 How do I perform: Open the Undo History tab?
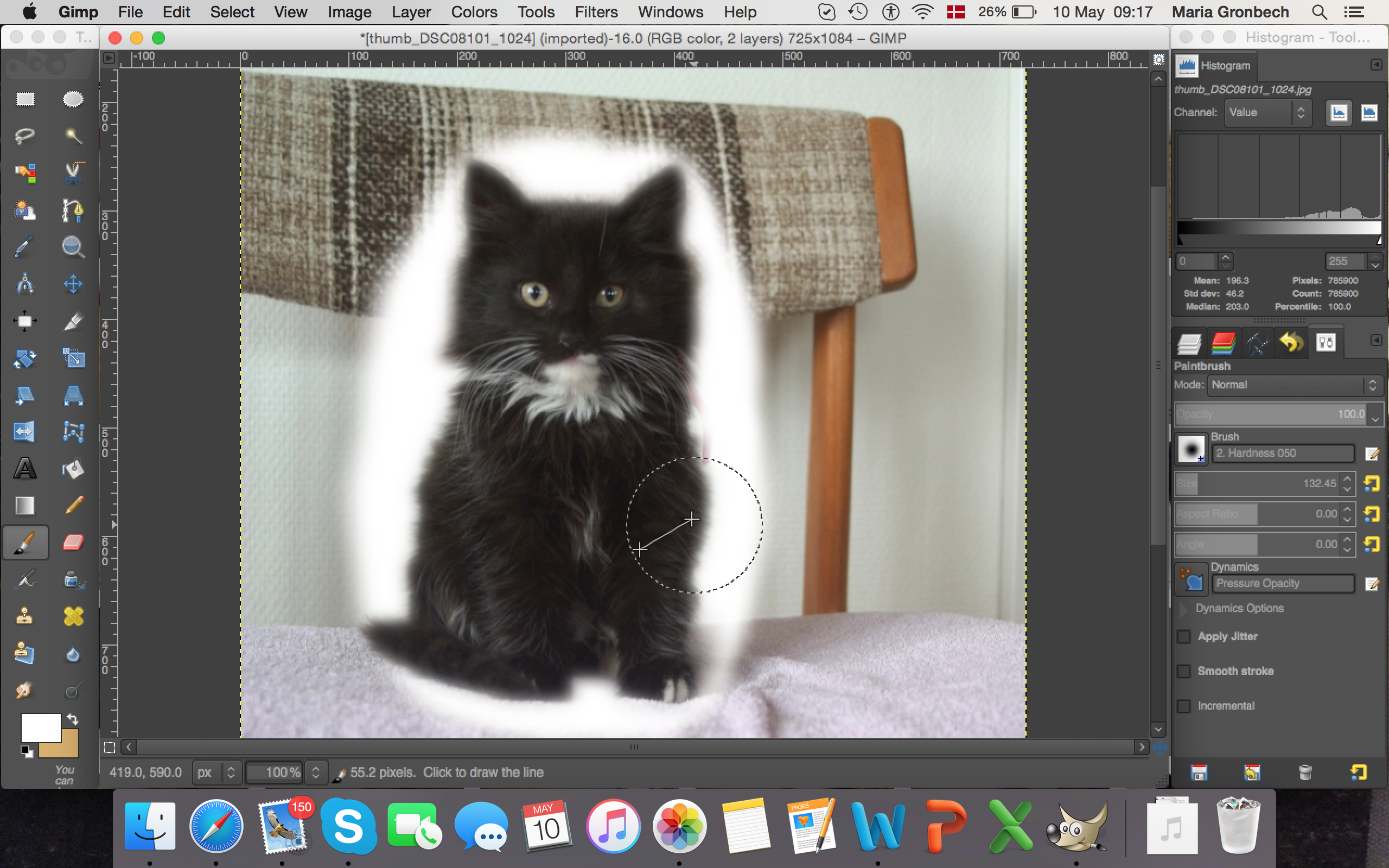click(x=1291, y=343)
